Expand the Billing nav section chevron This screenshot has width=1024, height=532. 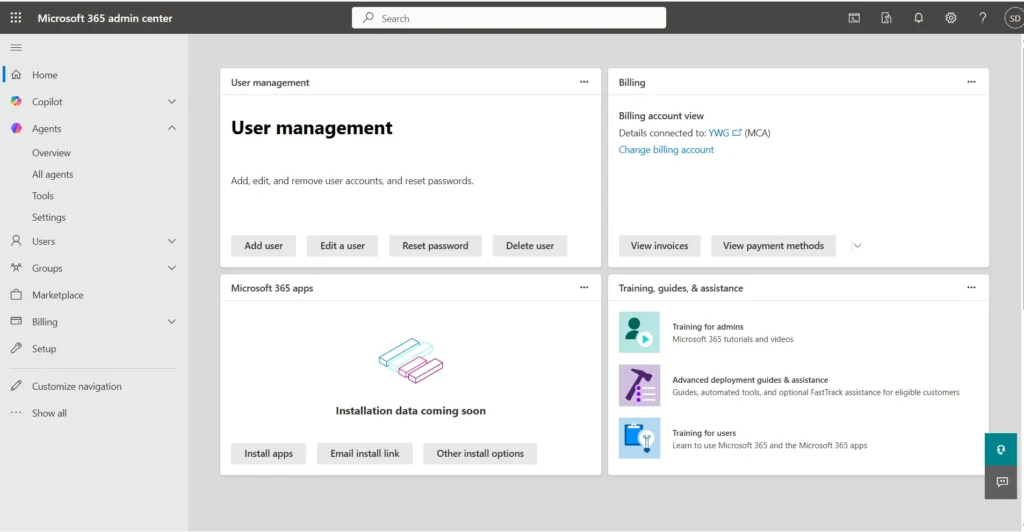(x=172, y=322)
